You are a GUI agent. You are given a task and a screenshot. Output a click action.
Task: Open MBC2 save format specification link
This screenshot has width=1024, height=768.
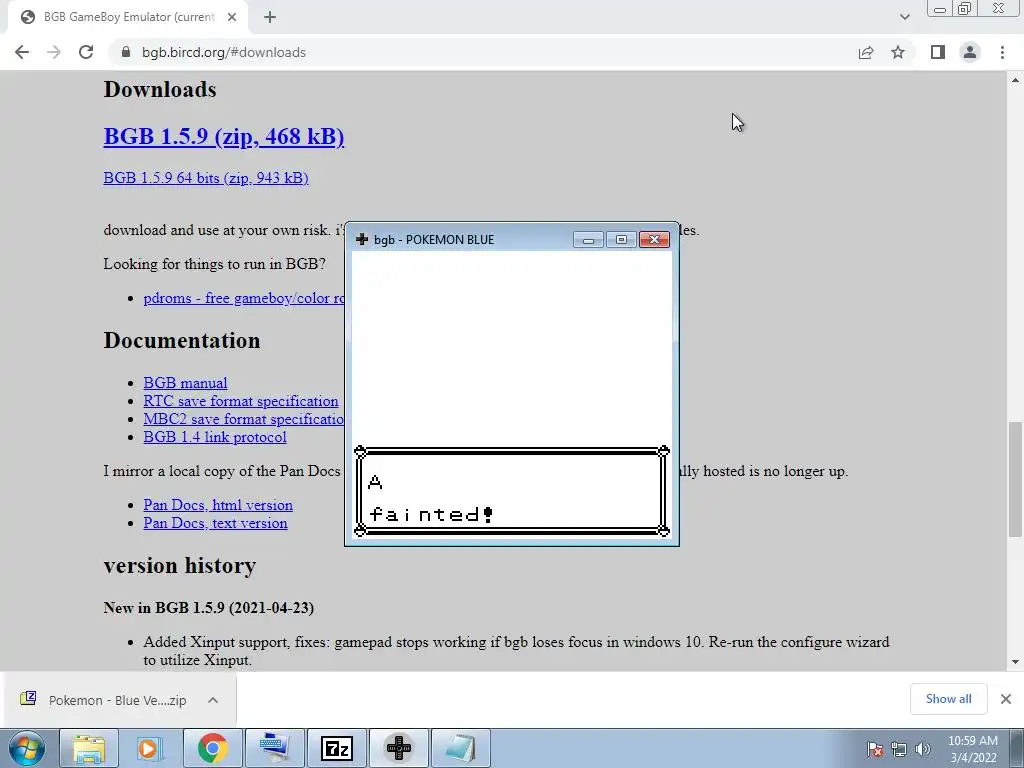244,419
